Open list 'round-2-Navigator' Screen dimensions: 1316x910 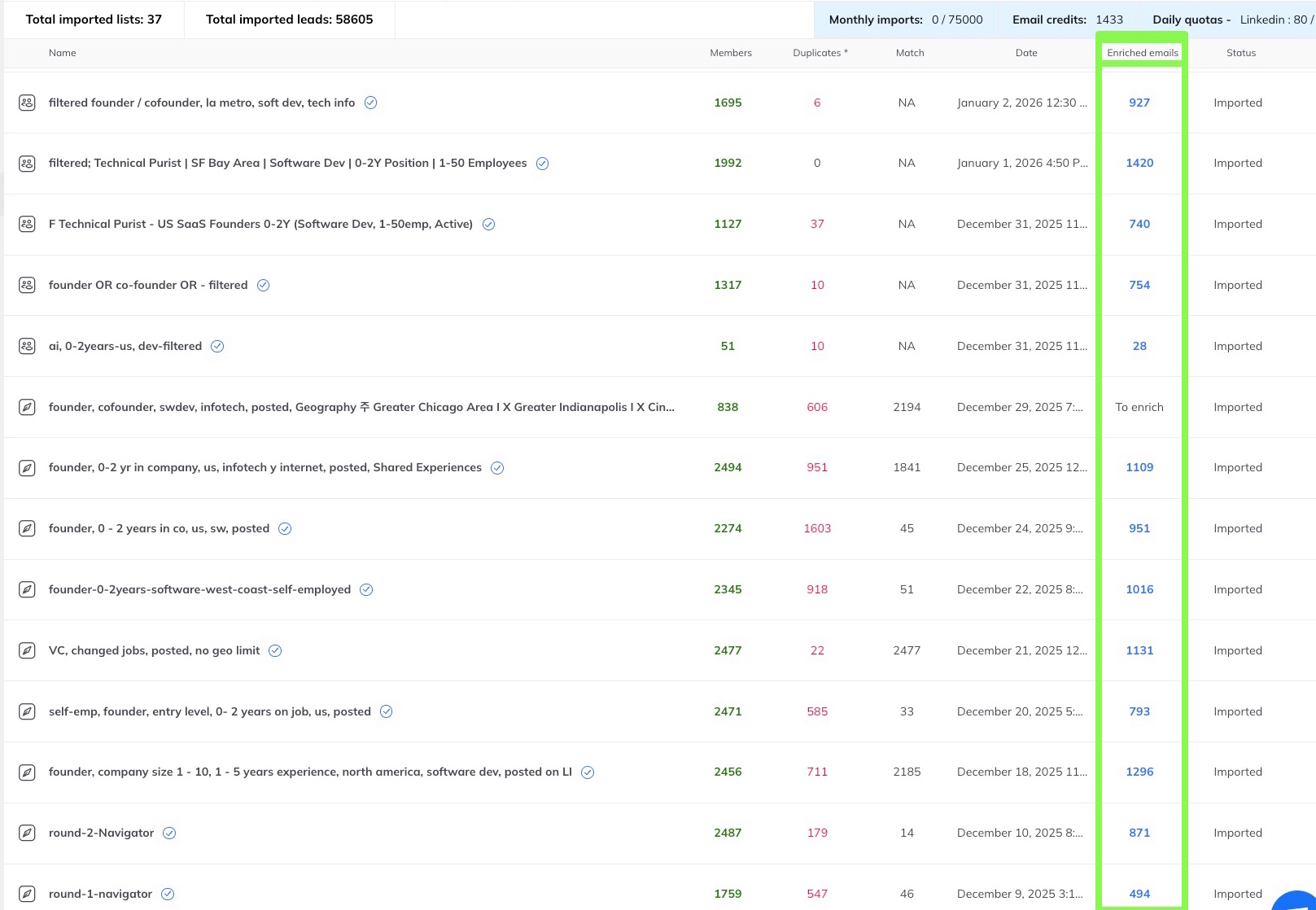pyautogui.click(x=101, y=833)
